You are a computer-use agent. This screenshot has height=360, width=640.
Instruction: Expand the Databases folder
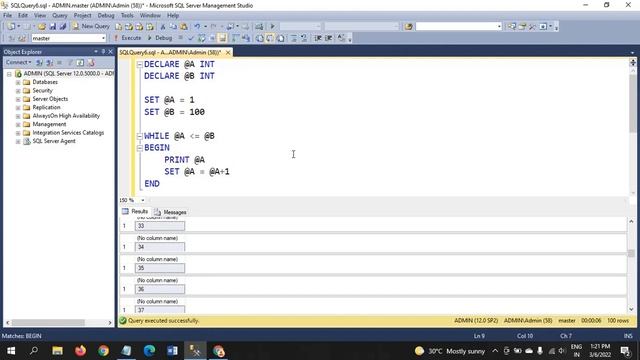(18, 82)
